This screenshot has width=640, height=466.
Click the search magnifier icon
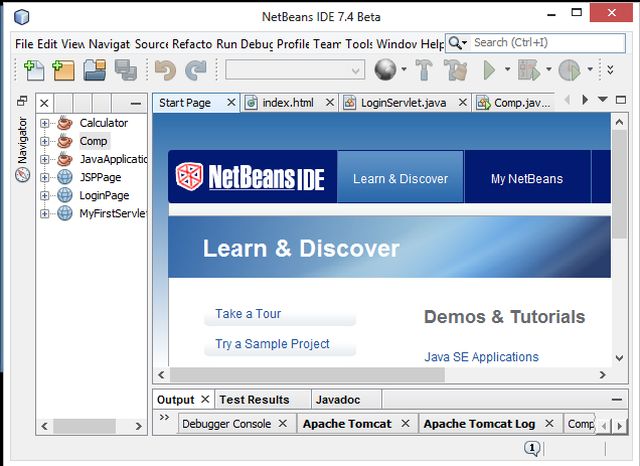(454, 42)
